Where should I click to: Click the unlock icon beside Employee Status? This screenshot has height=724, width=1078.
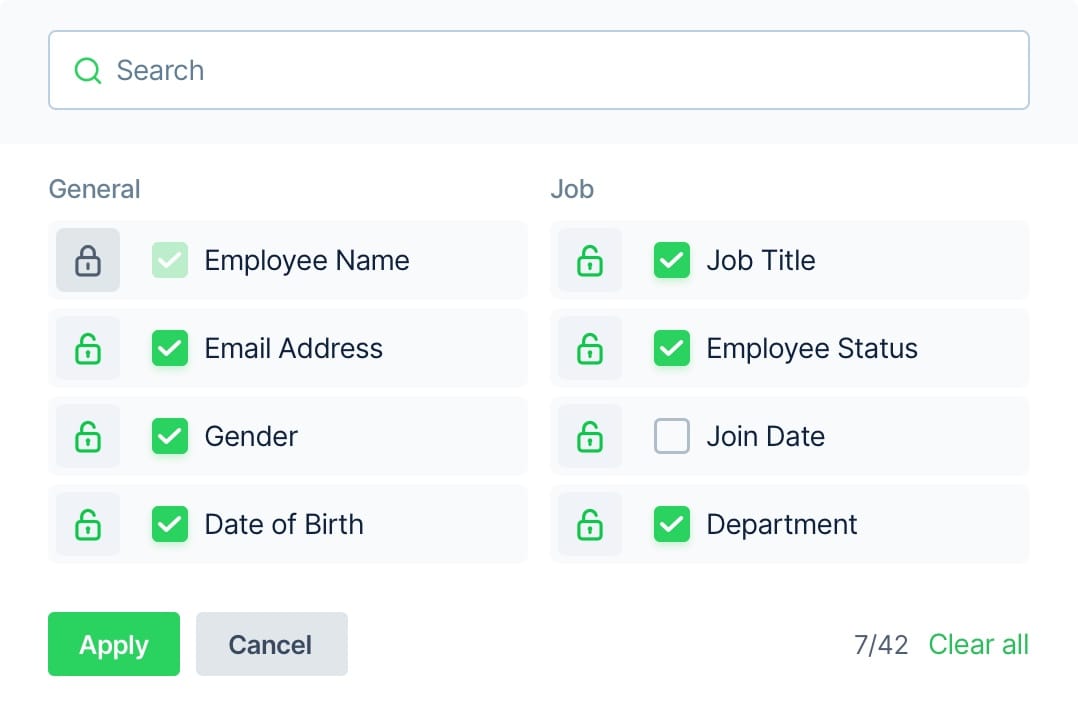tap(589, 348)
